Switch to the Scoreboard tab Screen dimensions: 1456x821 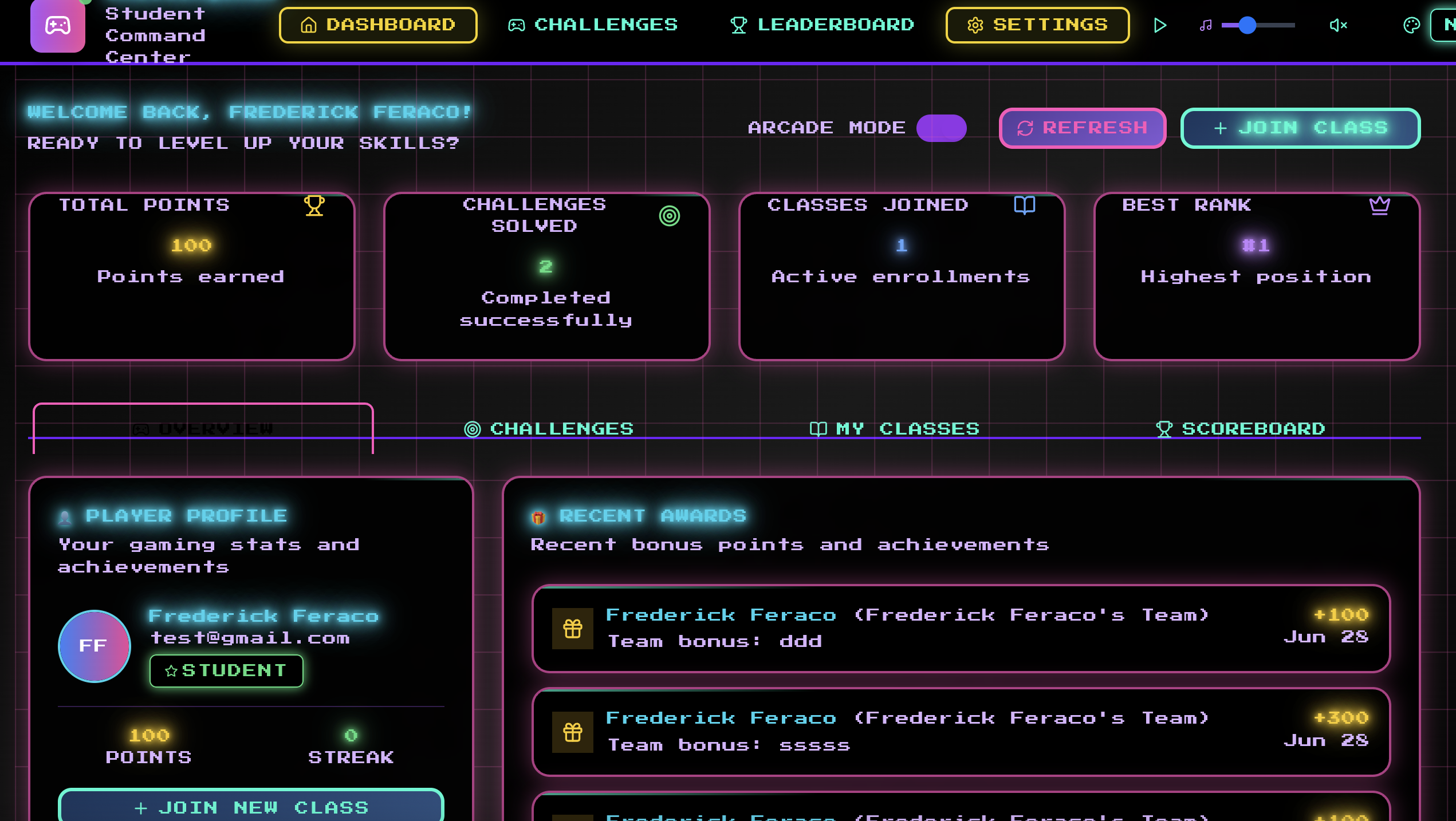(1241, 429)
